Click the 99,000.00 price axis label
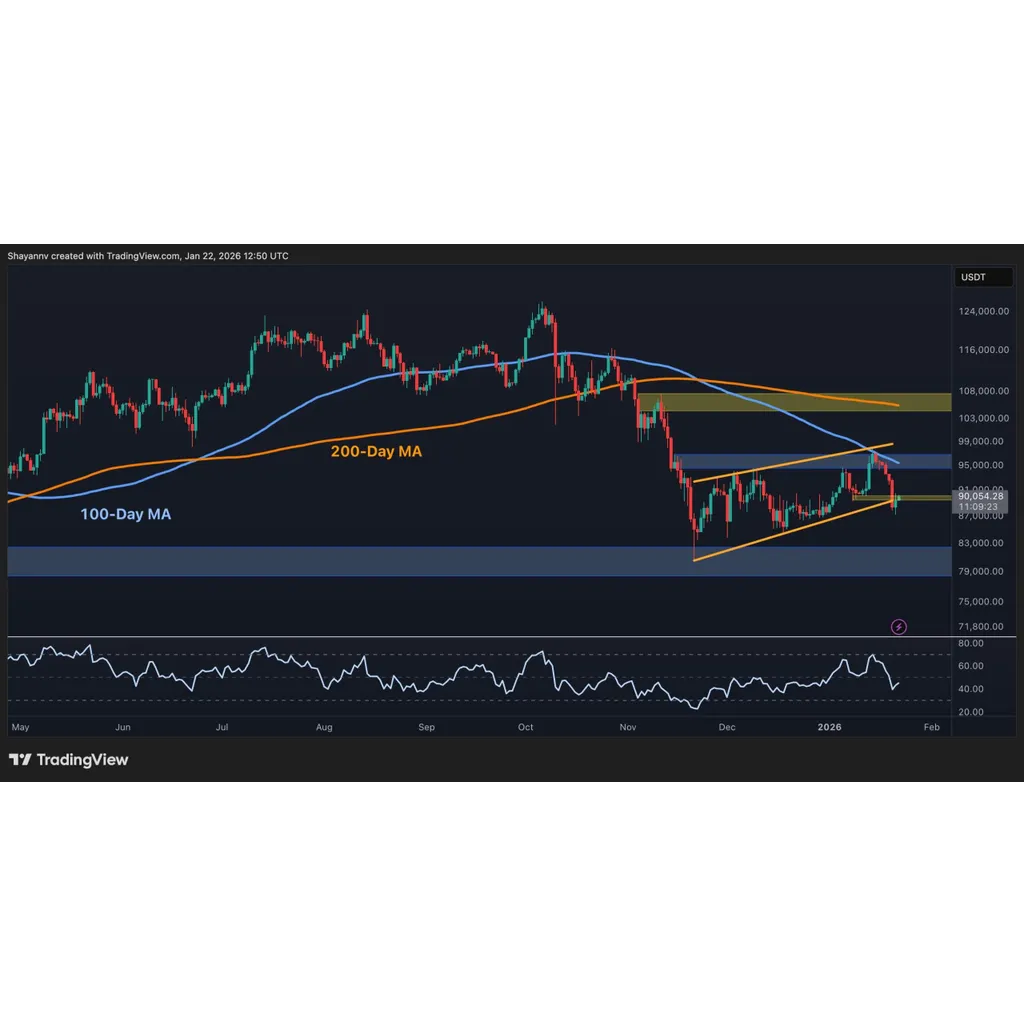 tap(981, 441)
